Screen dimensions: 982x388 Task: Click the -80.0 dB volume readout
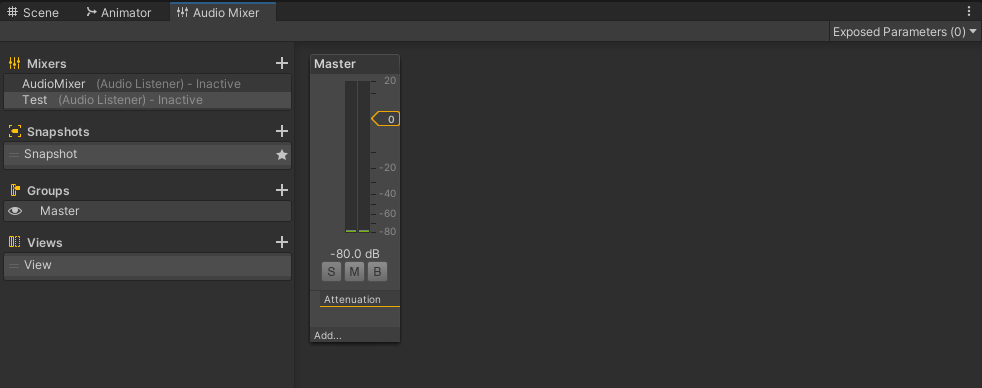(354, 254)
